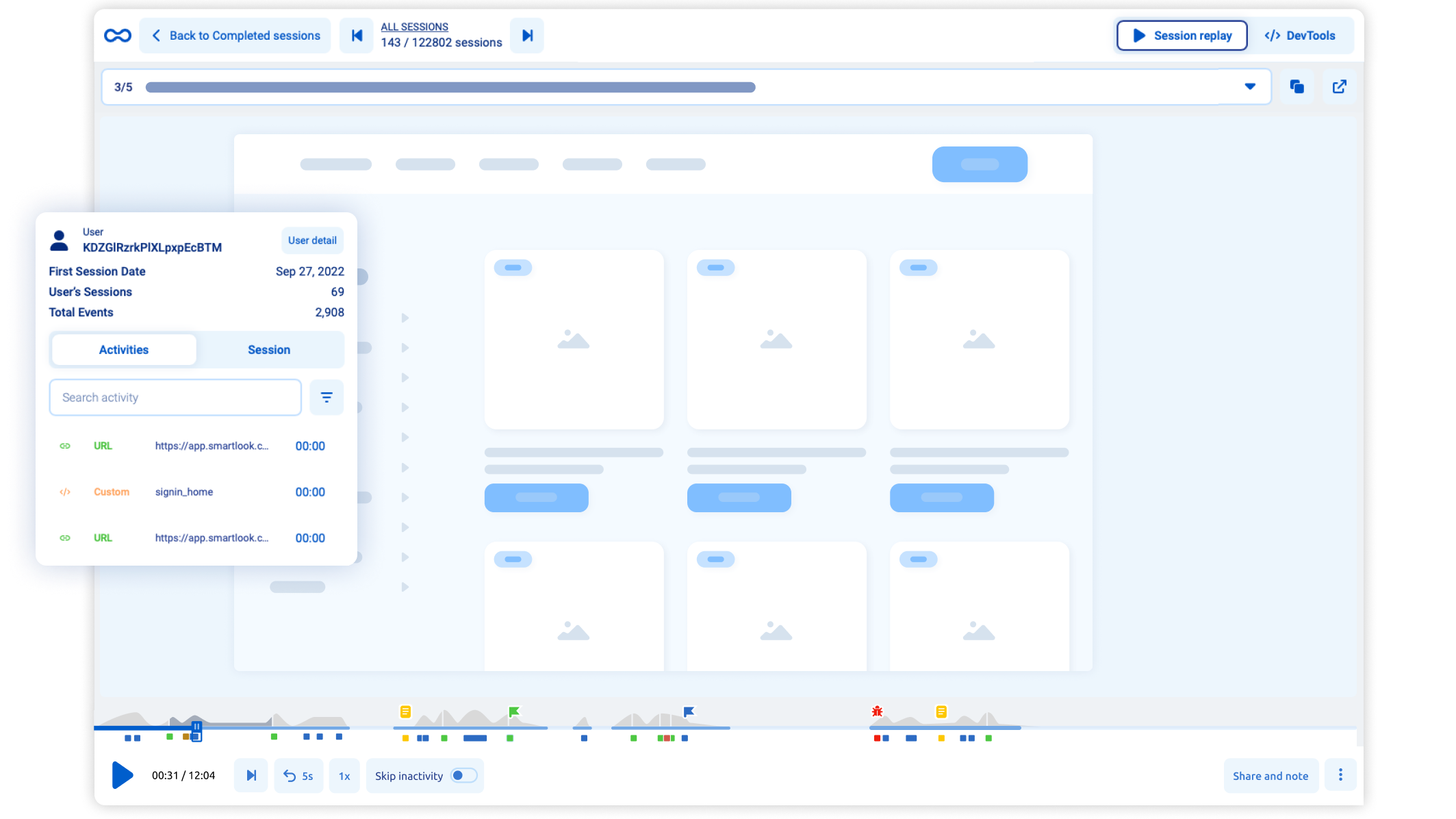The width and height of the screenshot is (1456, 819).
Task: Click the red bug timeline marker
Action: pyautogui.click(x=877, y=711)
